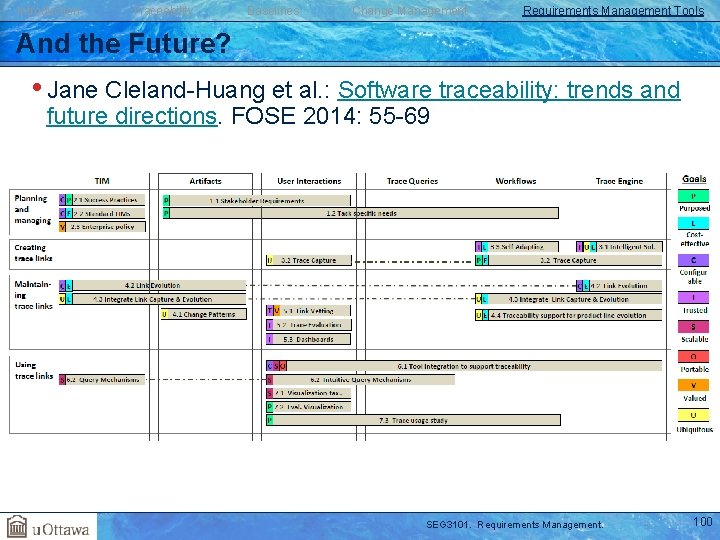This screenshot has height=540, width=720.
Task: Click the yellow U Ubiquitous legend swatch
Action: coord(693,415)
